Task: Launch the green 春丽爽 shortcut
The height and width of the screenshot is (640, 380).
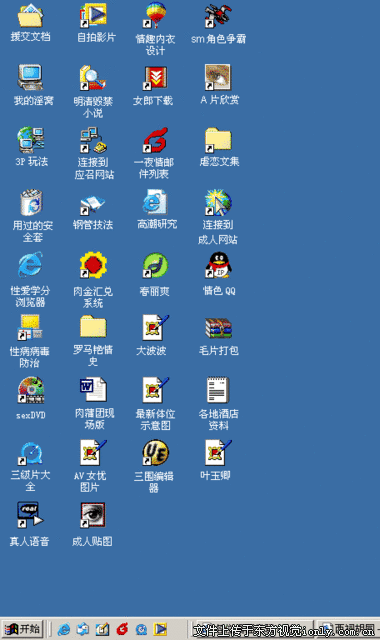Action: tap(155, 265)
